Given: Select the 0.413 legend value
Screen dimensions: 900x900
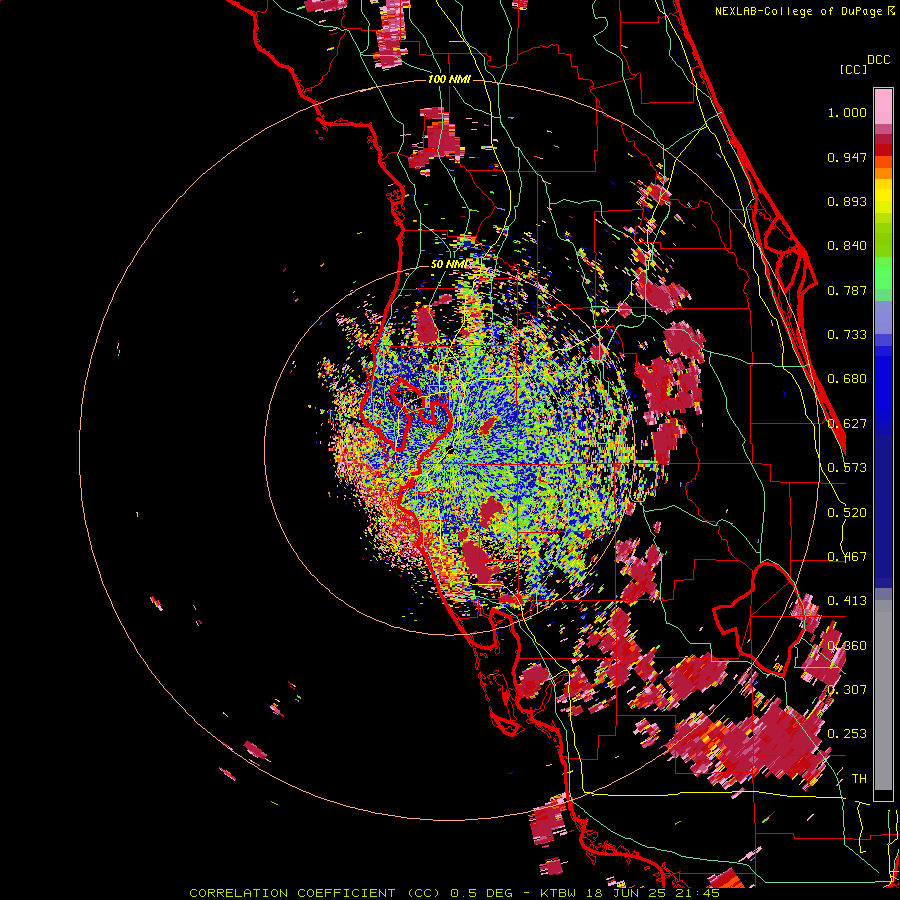Looking at the screenshot, I should coord(847,601).
